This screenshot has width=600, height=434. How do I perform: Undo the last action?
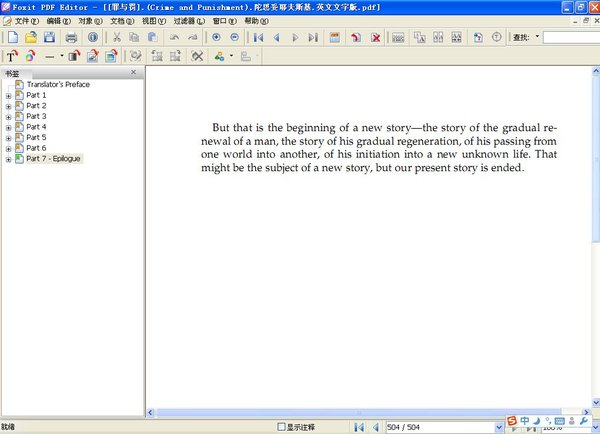[x=174, y=37]
